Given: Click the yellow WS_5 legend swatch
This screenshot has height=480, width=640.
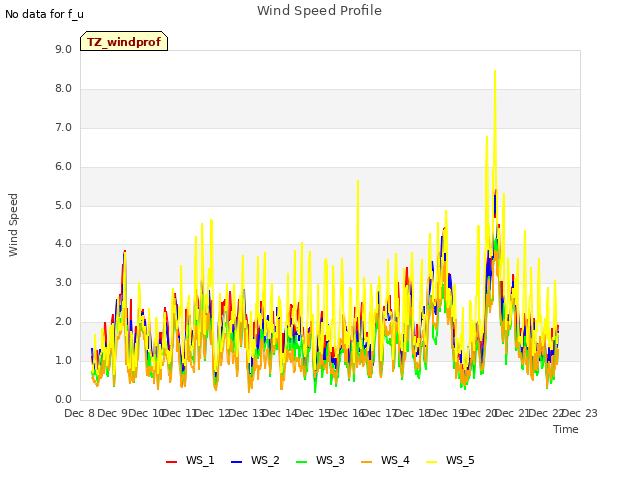Looking at the screenshot, I should (431, 462).
